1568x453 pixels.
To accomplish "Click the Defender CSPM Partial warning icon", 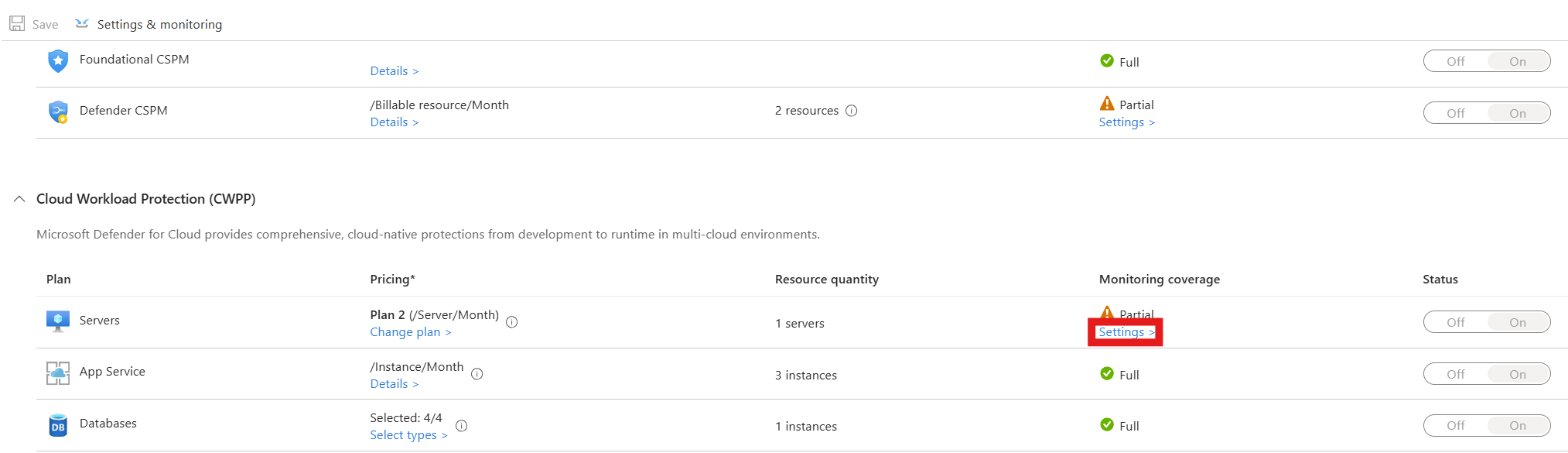I will click(x=1107, y=104).
